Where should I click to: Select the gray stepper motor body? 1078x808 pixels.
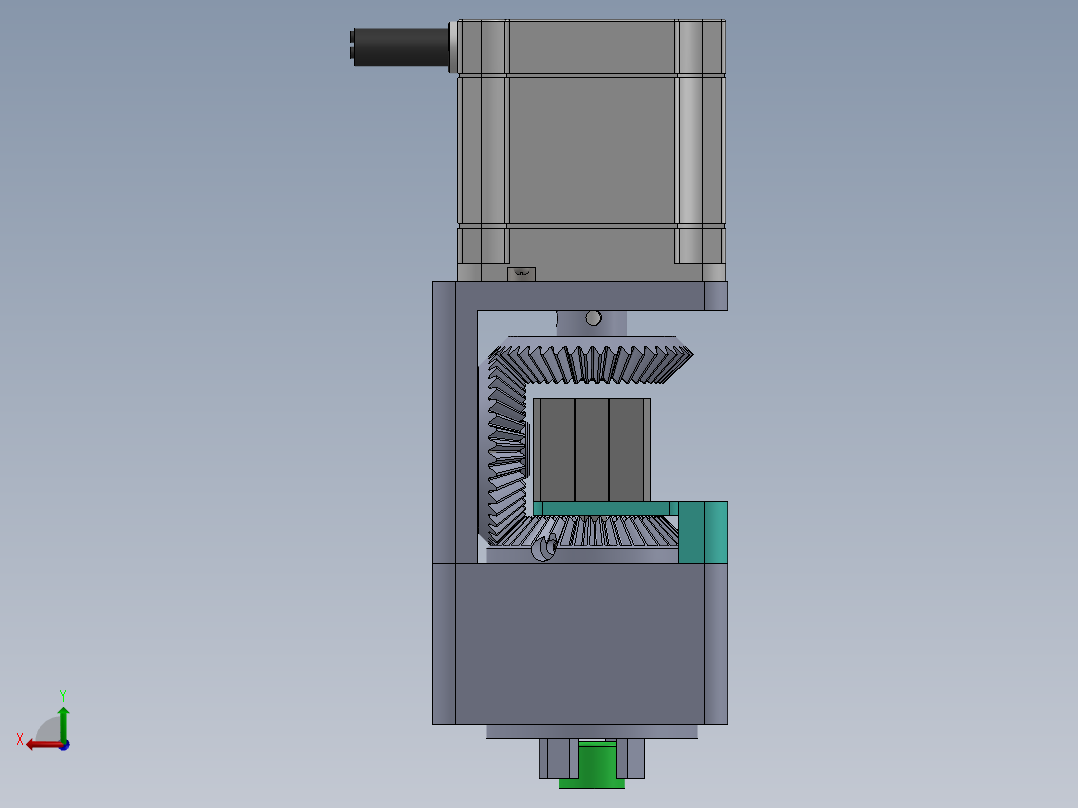click(591, 150)
